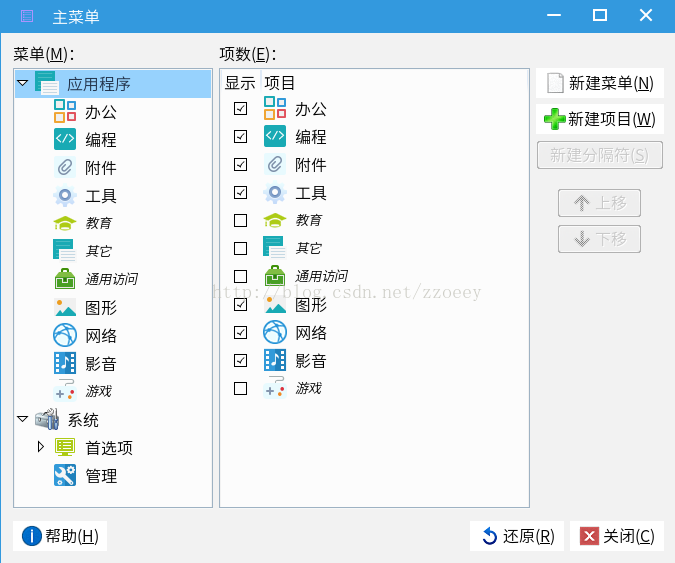Click the 教育 graduation cap icon in the left tree
This screenshot has width=675, height=563.
pos(65,223)
